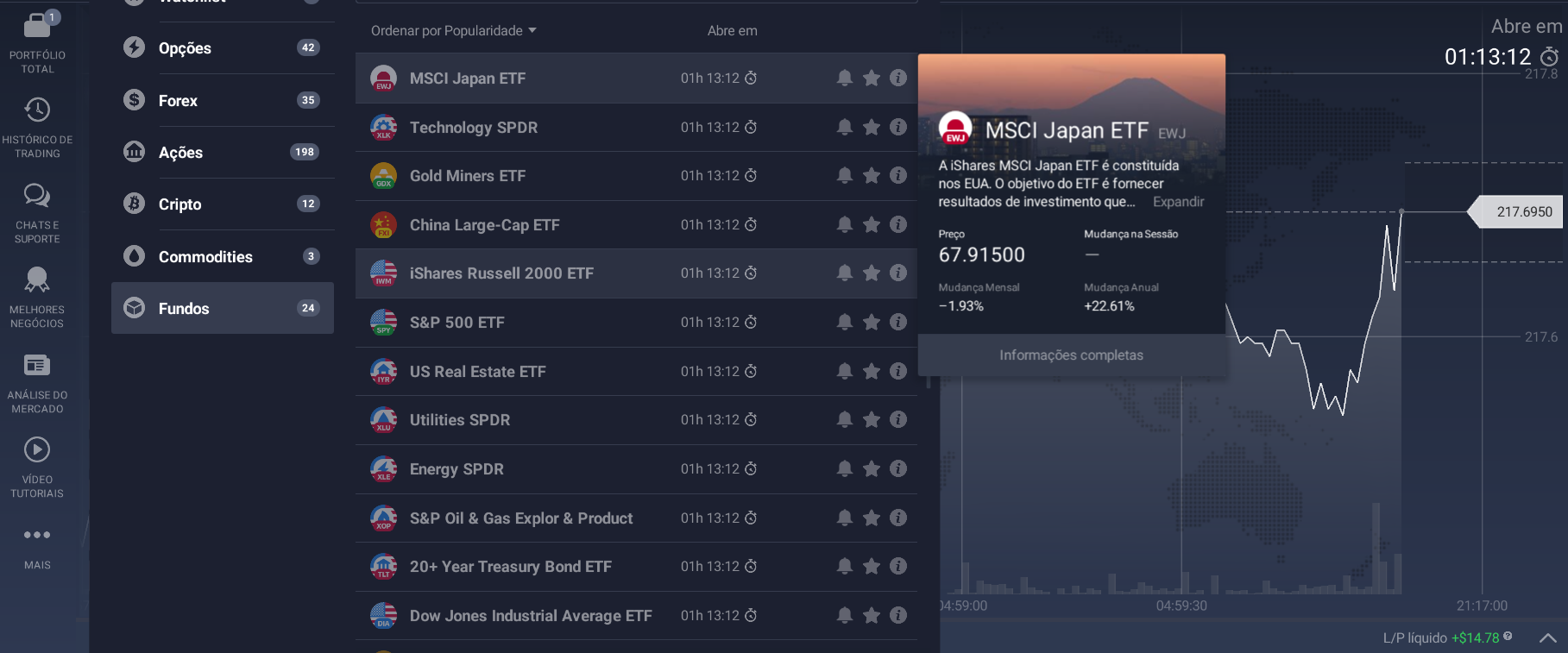The width and height of the screenshot is (1568, 653).
Task: Toggle alert bell for iShares Russell 2000 ETF
Action: click(x=845, y=273)
